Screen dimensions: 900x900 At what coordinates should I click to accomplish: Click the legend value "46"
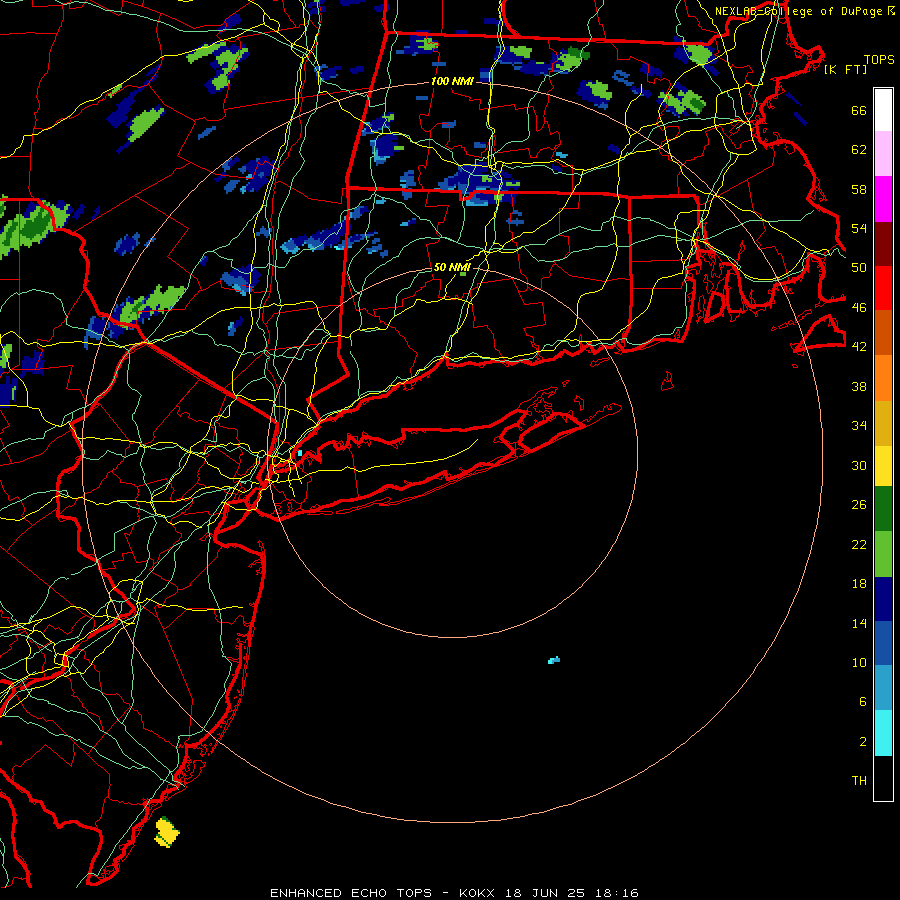pyautogui.click(x=859, y=308)
